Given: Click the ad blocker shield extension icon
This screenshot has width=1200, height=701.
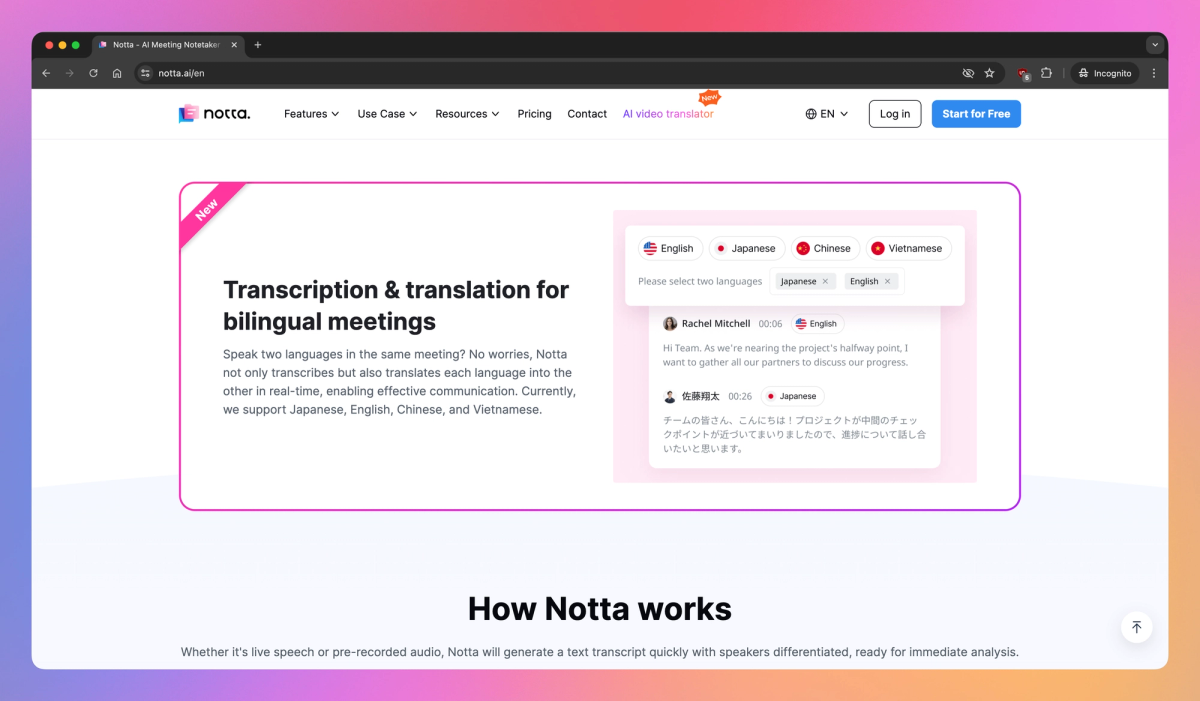Looking at the screenshot, I should pos(1021,72).
